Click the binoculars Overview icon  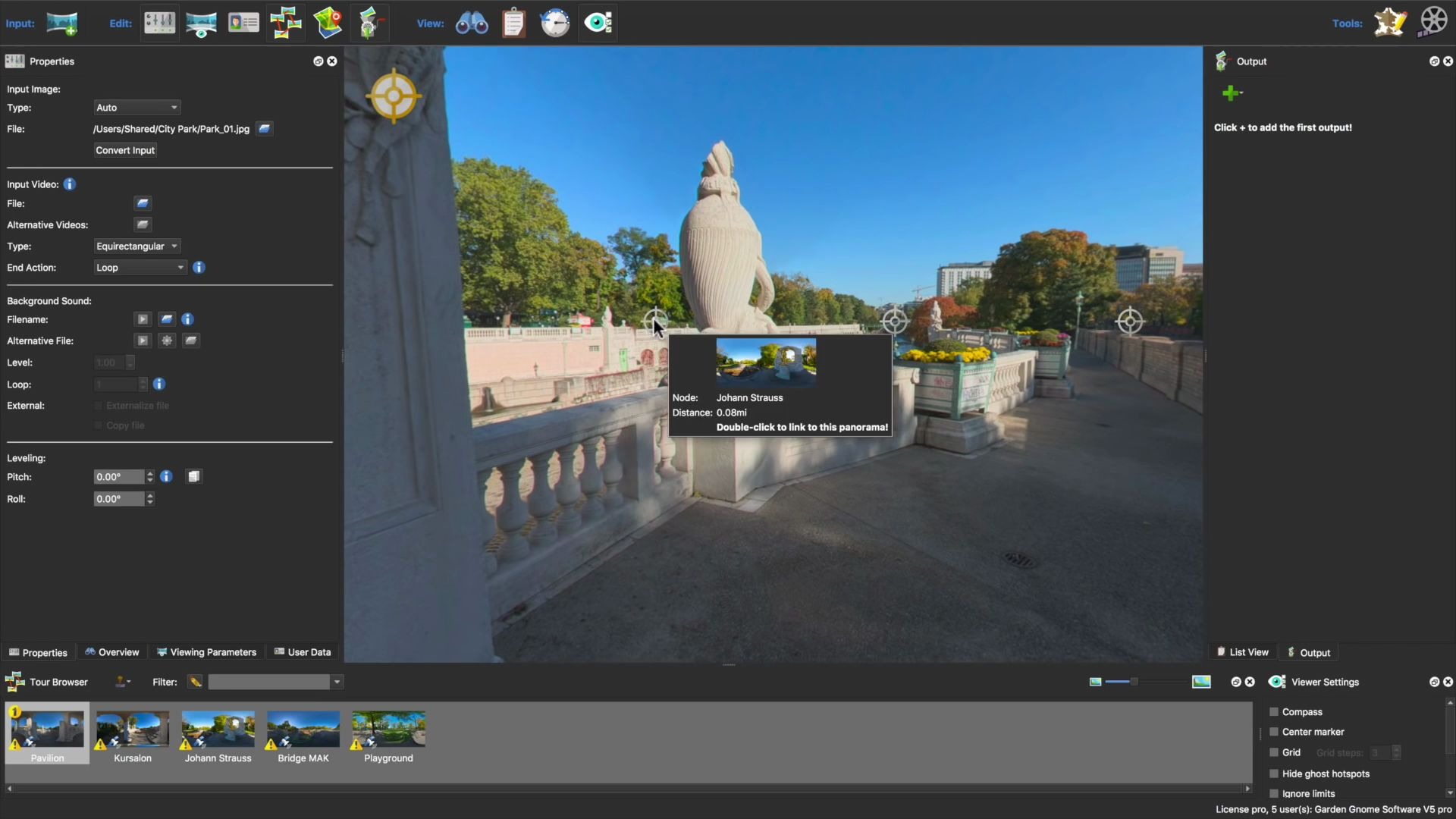click(472, 23)
